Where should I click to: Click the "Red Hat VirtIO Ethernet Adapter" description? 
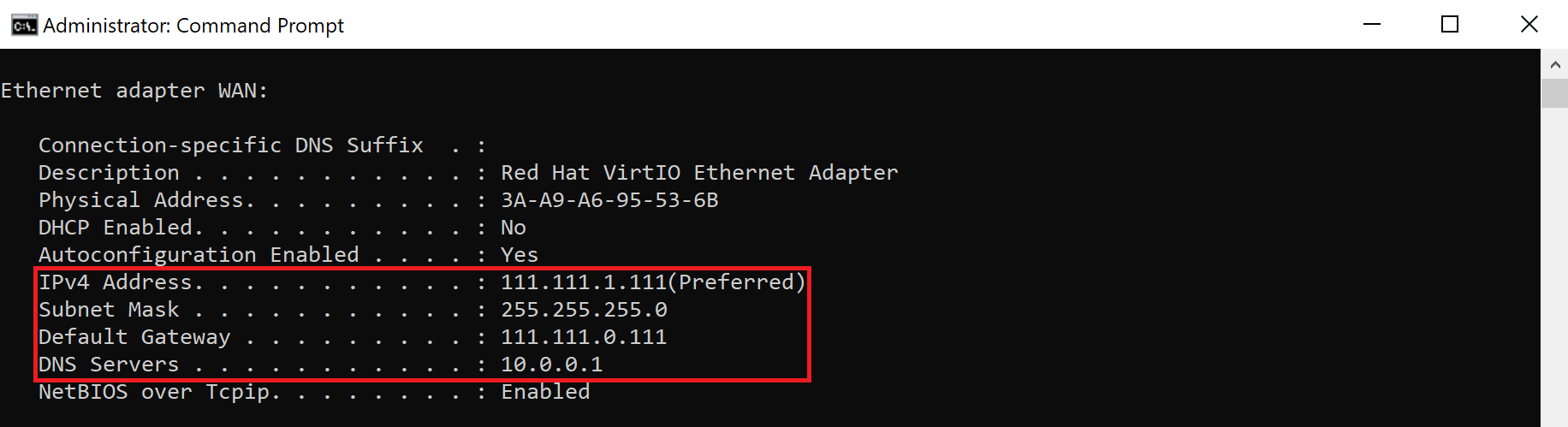699,173
